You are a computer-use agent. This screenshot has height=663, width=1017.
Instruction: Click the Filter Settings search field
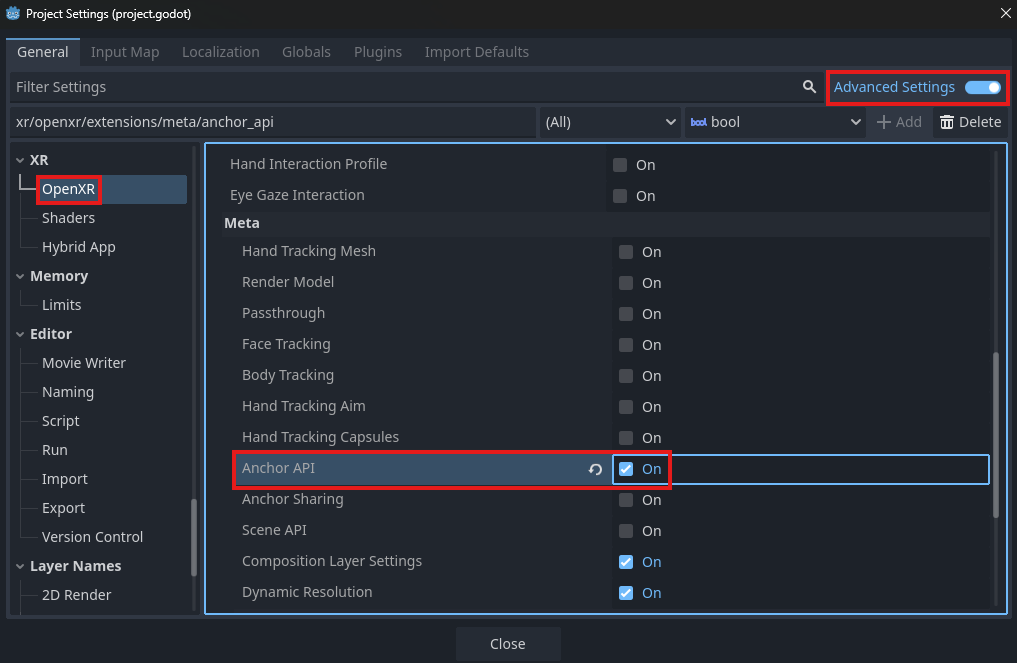415,87
